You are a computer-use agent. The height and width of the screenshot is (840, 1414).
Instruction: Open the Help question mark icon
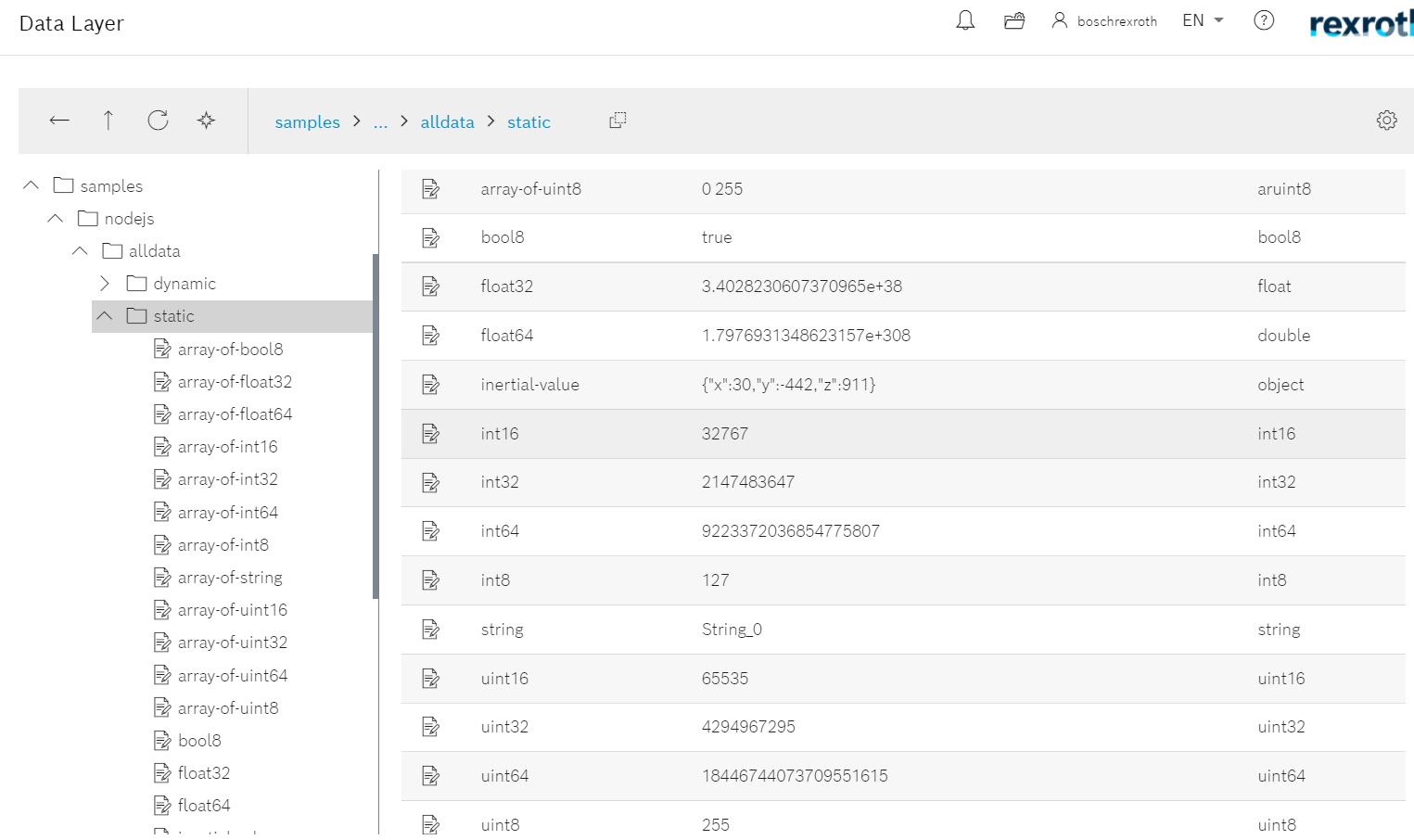tap(1263, 20)
